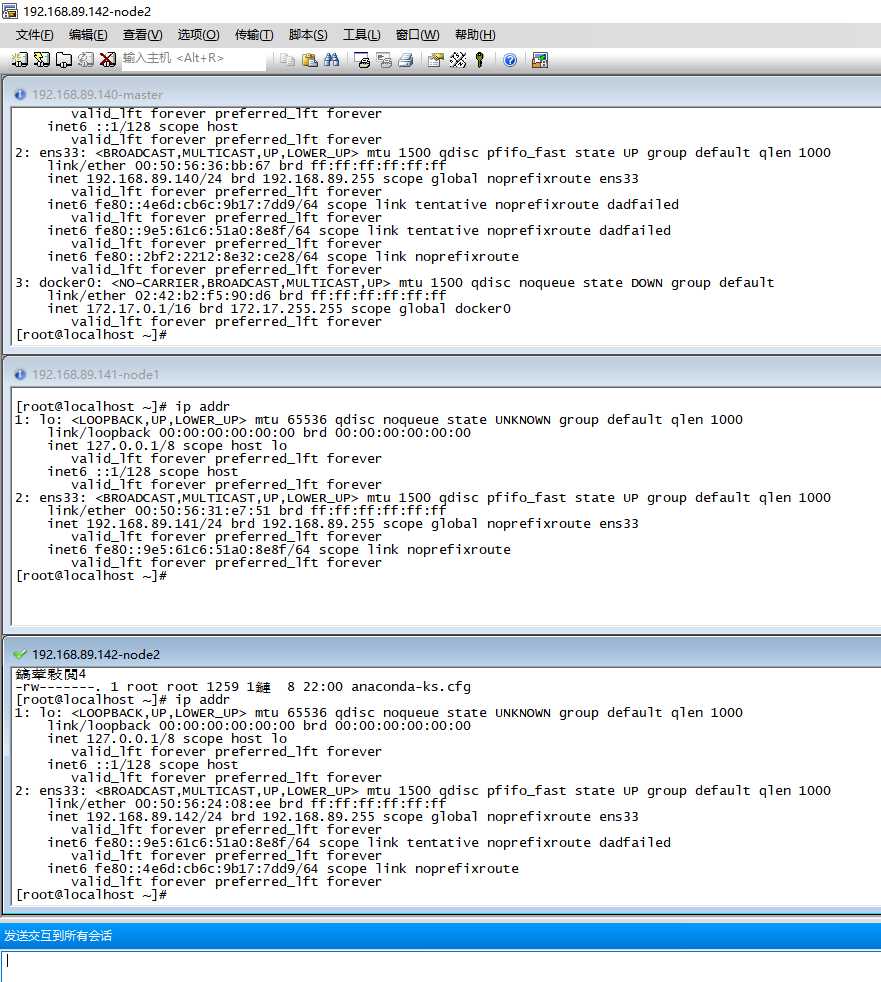Click the Copy toolbar icon

click(287, 59)
